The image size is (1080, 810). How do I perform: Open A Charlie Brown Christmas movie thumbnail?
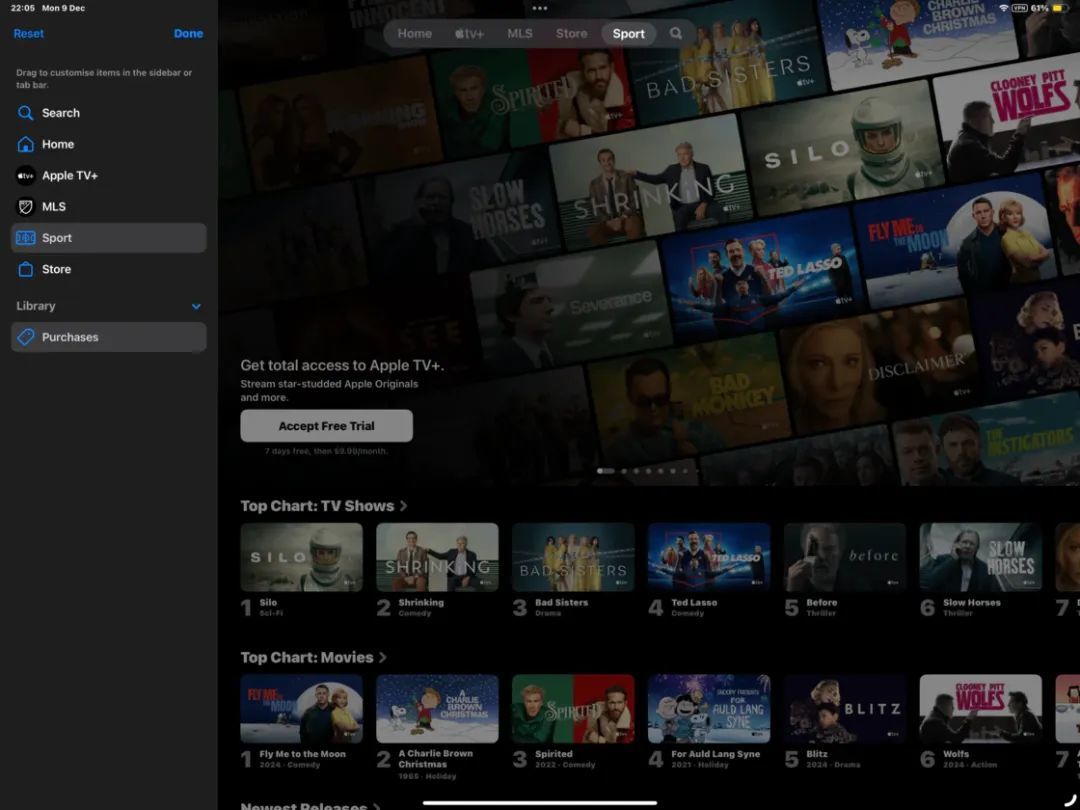coord(437,709)
